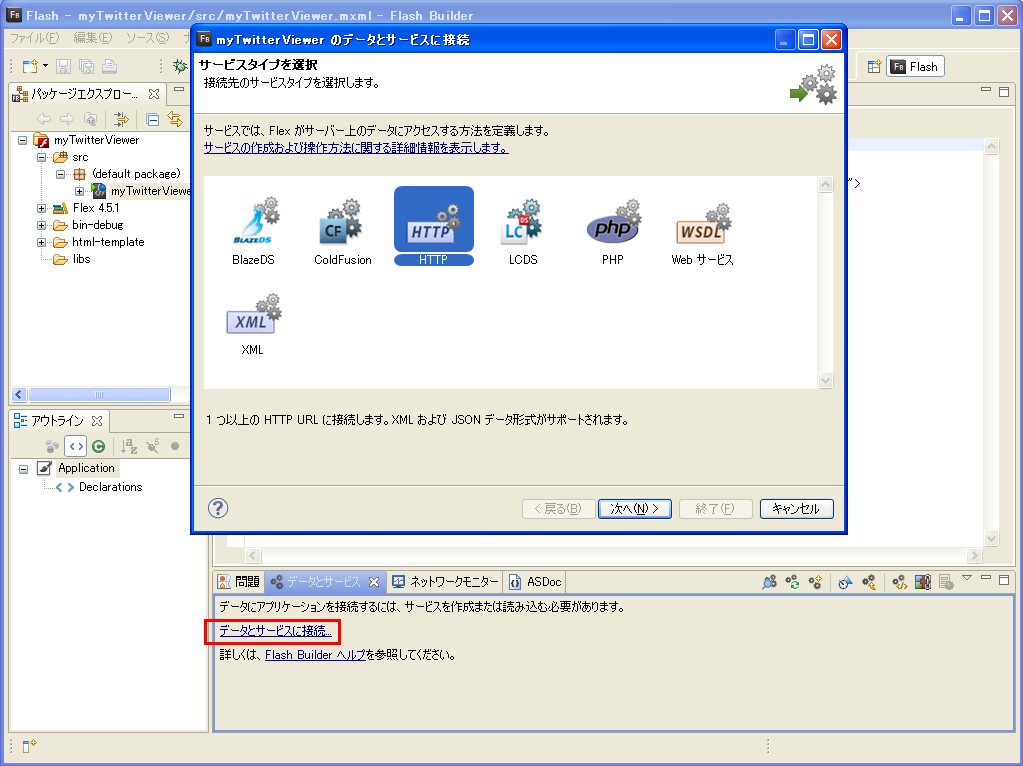This screenshot has height=766, width=1023.
Task: Toggle the grey spheres icon in Outline toolbar
Action: click(52, 446)
